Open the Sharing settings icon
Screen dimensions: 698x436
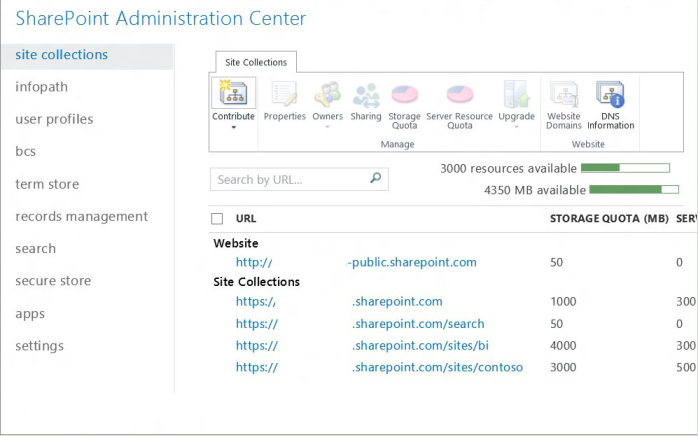point(366,95)
